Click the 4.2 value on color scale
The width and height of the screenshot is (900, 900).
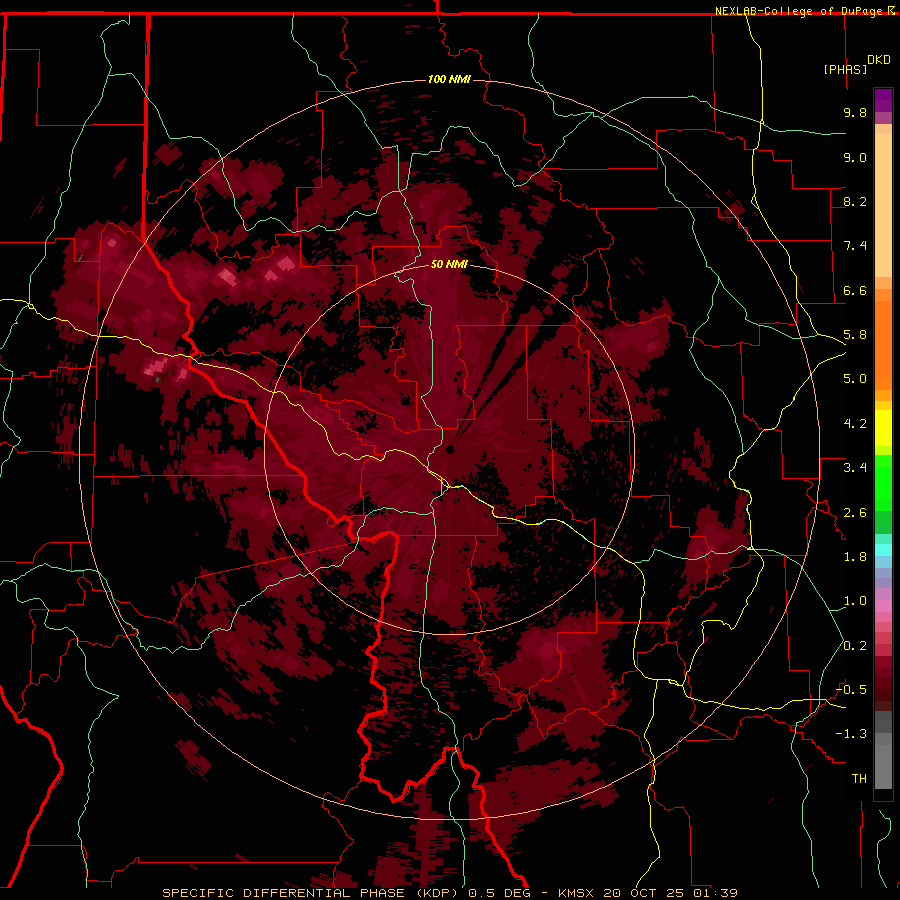(x=855, y=424)
